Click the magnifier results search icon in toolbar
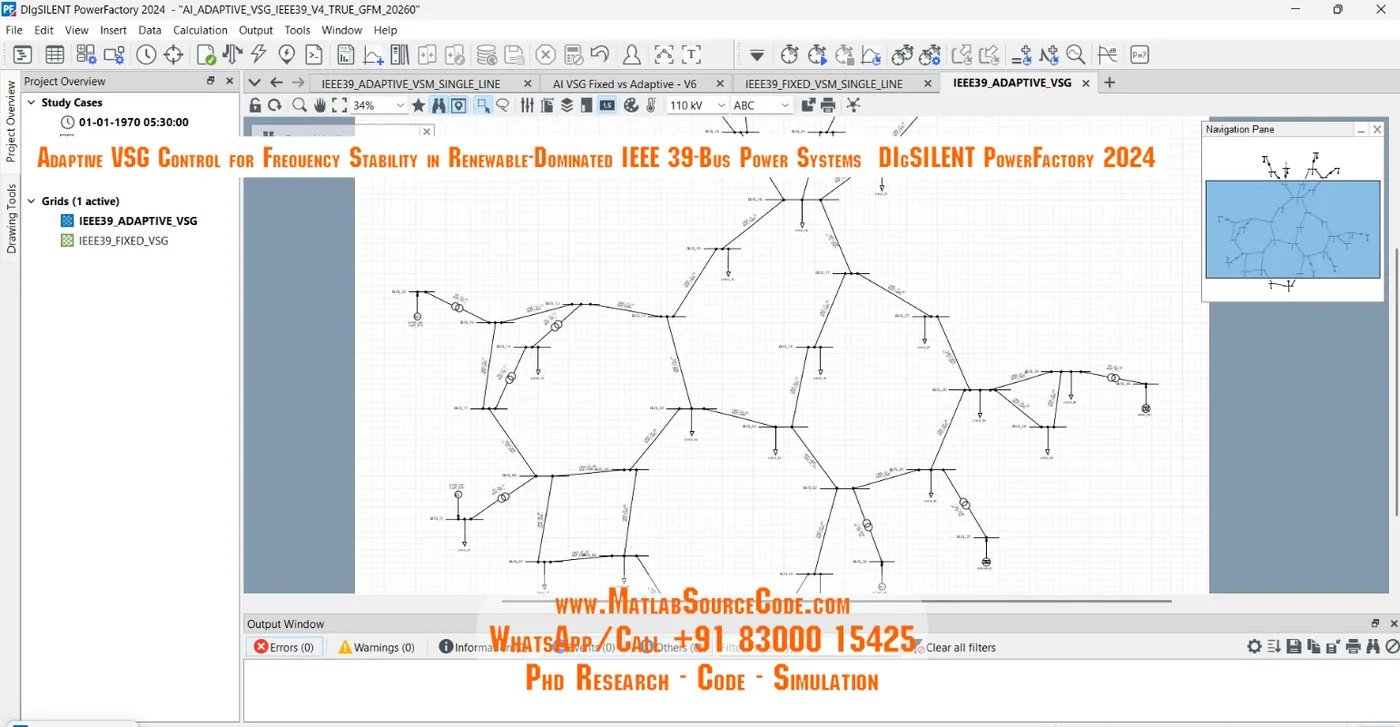 tap(1075, 55)
